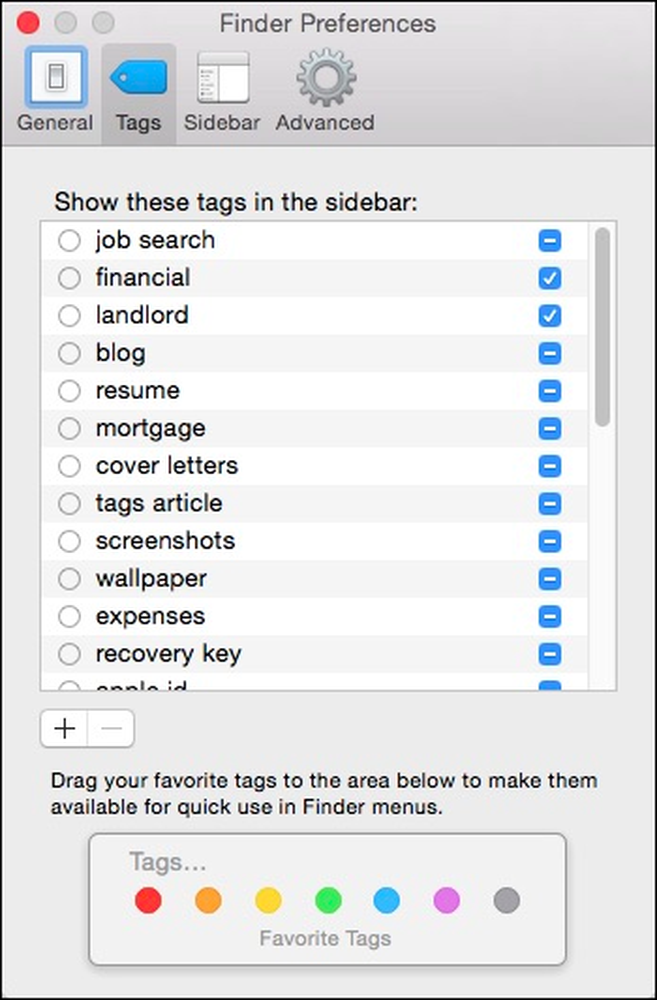The image size is (657, 1000).
Task: Pick the green favorite tag dot
Action: (328, 901)
